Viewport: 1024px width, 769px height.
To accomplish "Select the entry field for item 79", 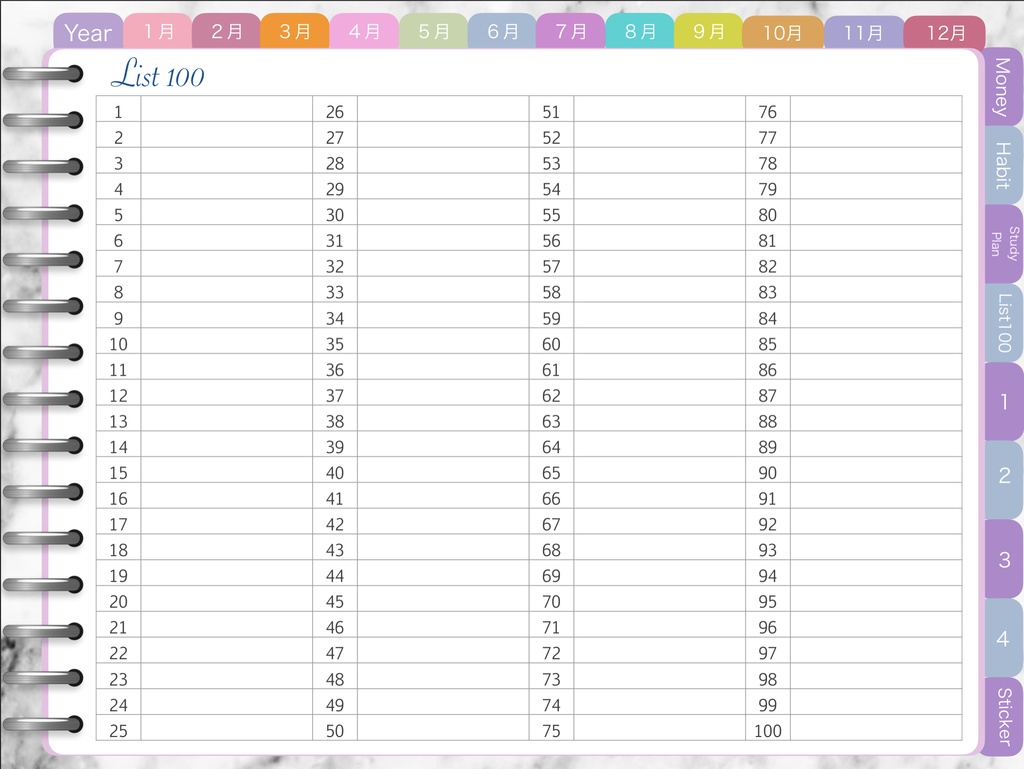I will coord(876,186).
